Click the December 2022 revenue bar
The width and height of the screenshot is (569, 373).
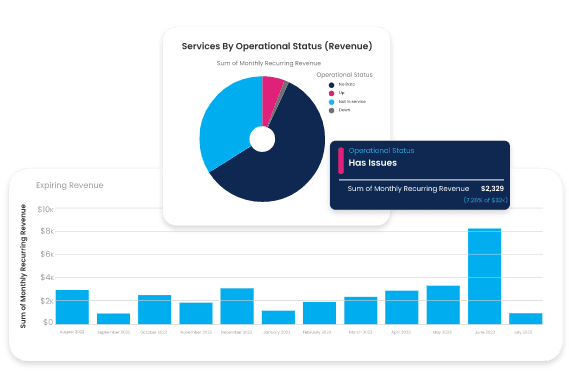(x=237, y=306)
